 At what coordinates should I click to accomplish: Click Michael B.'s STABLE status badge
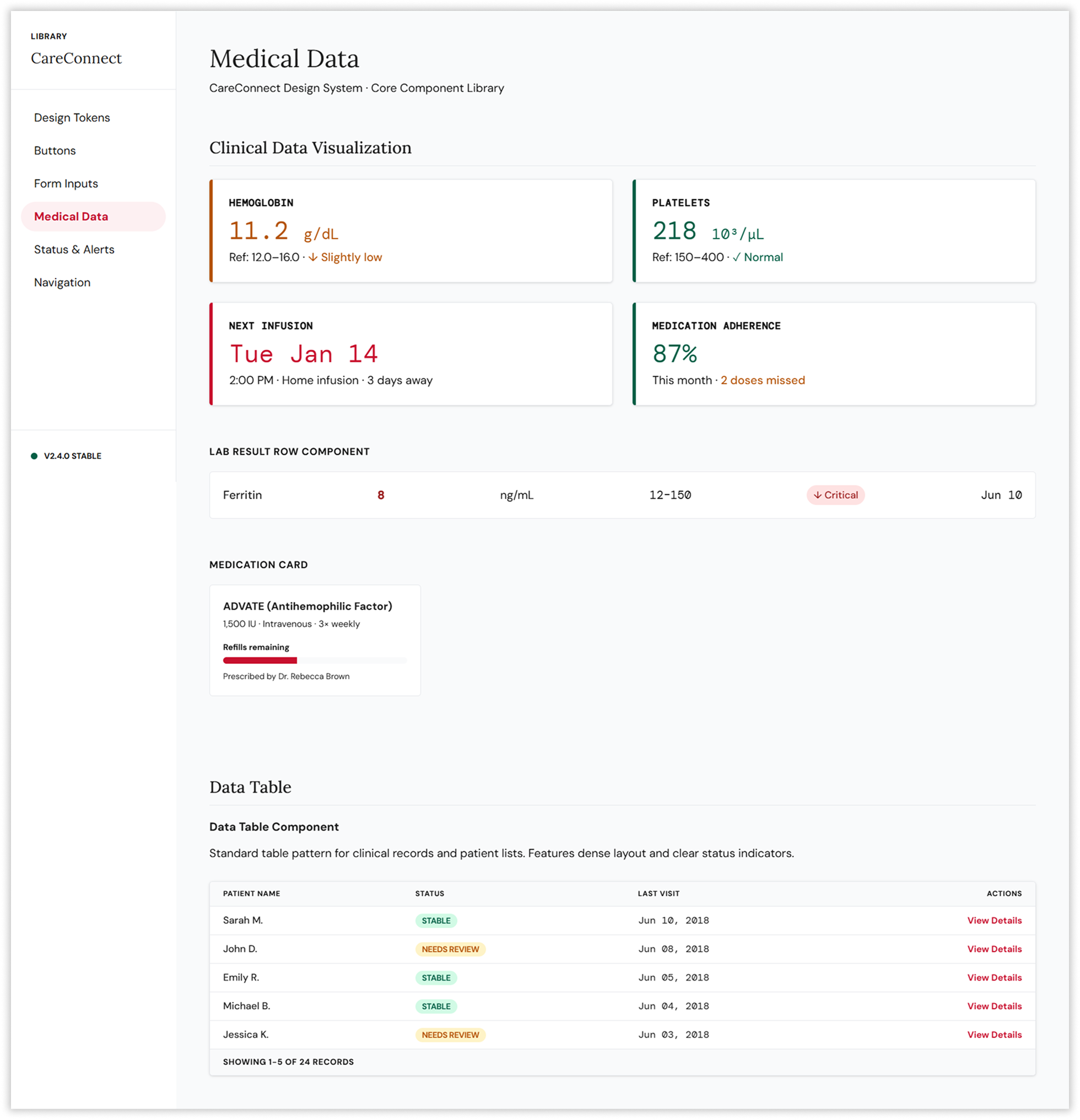[435, 1007]
